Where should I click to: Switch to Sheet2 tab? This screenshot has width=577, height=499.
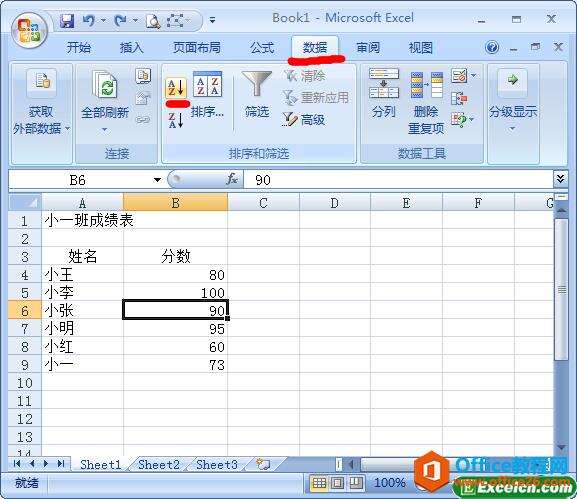[x=159, y=464]
